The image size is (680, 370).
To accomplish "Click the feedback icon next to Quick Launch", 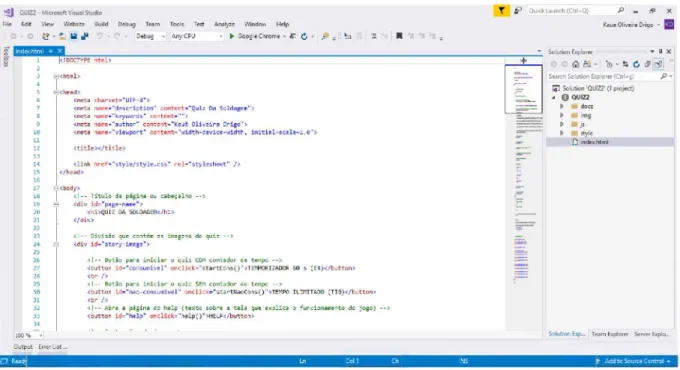I will [517, 11].
